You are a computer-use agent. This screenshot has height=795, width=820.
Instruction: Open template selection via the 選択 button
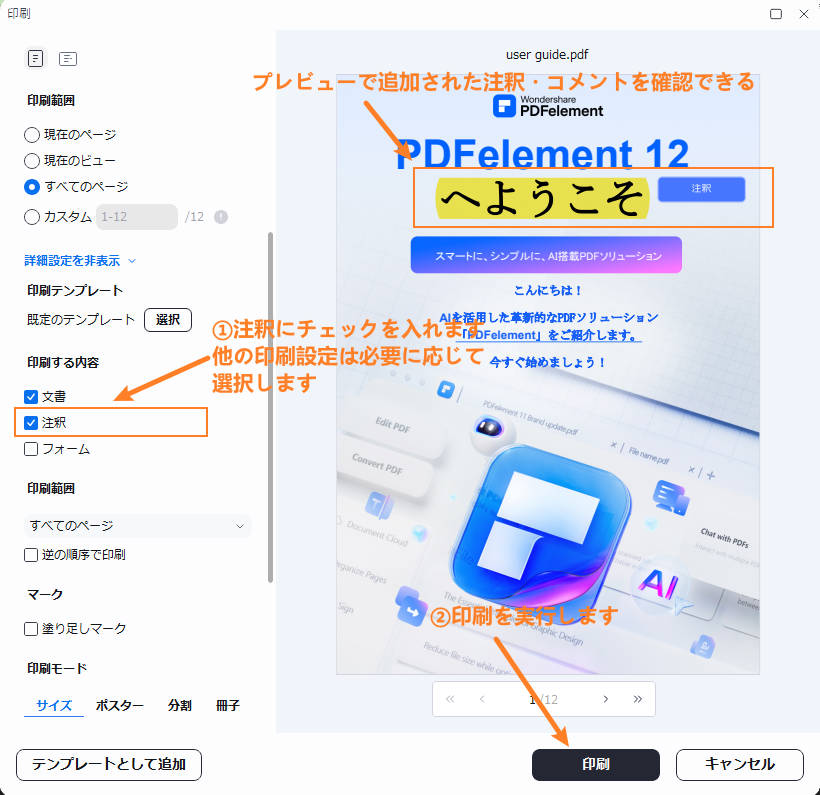(167, 320)
